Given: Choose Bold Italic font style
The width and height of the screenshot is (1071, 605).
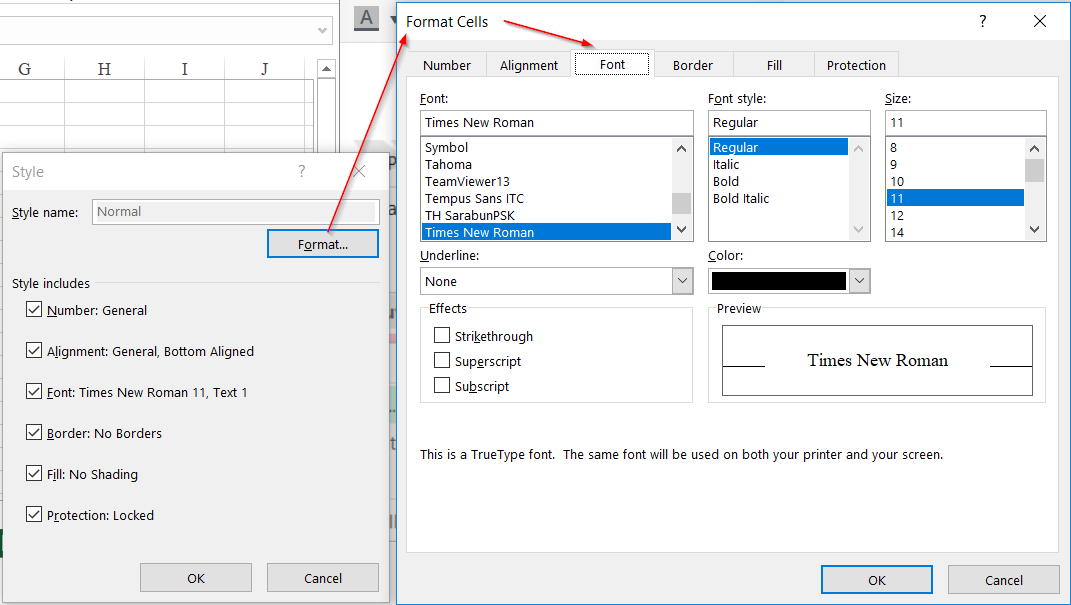Looking at the screenshot, I should coord(779,199).
